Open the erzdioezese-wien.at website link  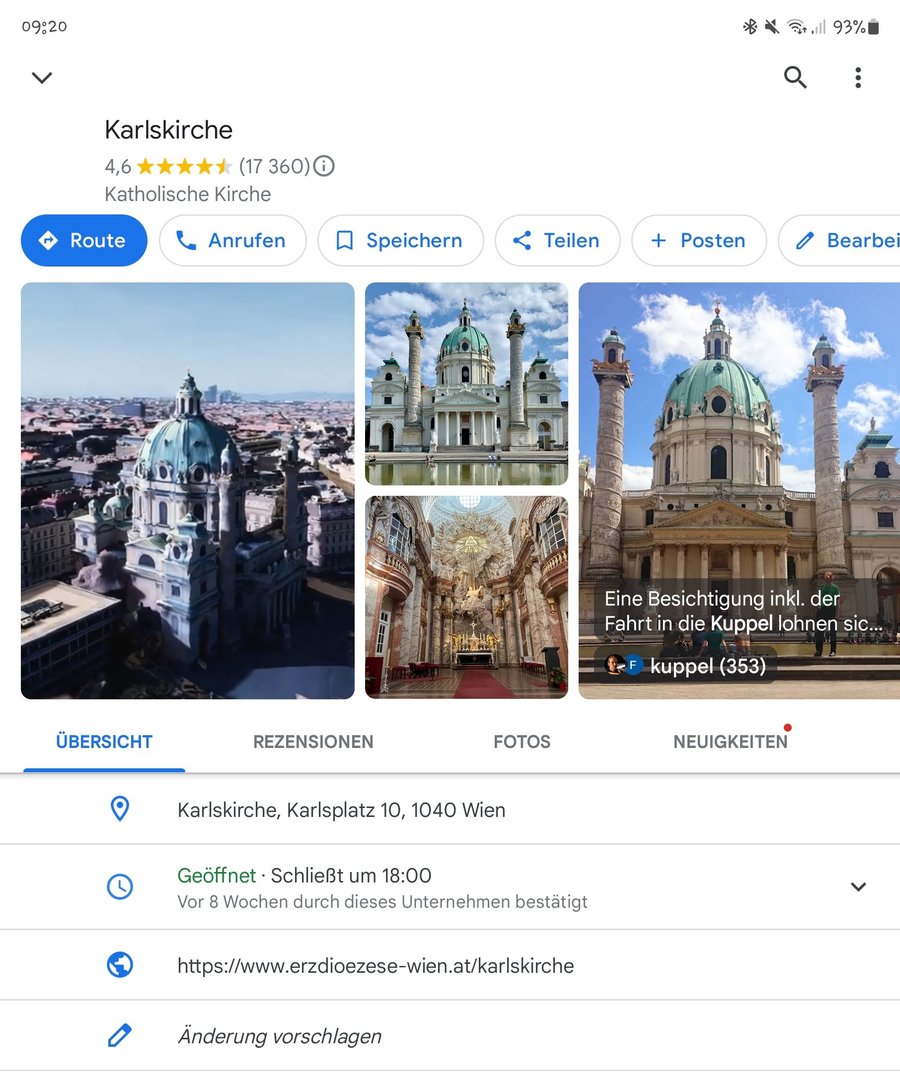click(x=375, y=966)
